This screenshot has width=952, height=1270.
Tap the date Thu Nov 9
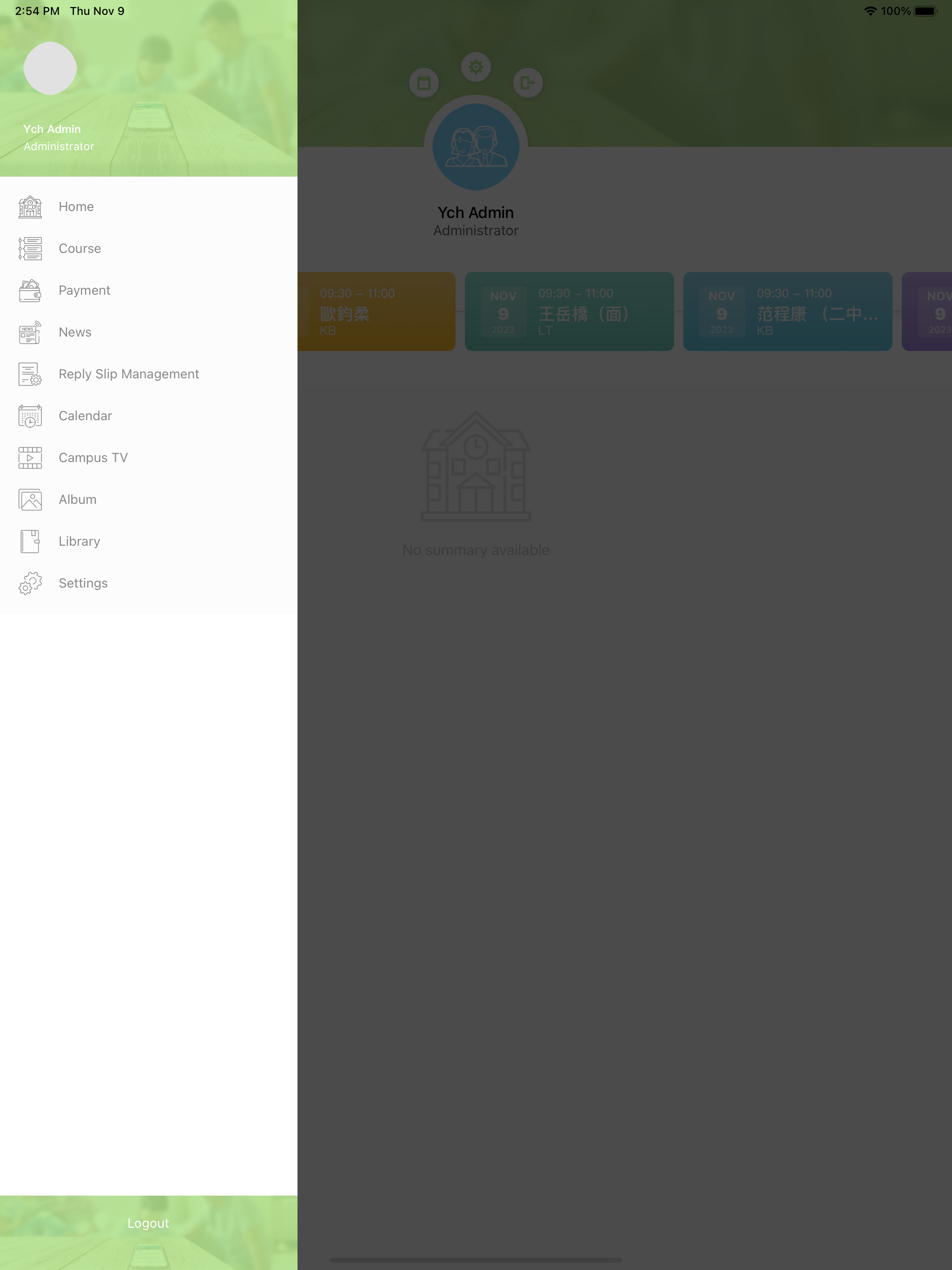tap(97, 11)
